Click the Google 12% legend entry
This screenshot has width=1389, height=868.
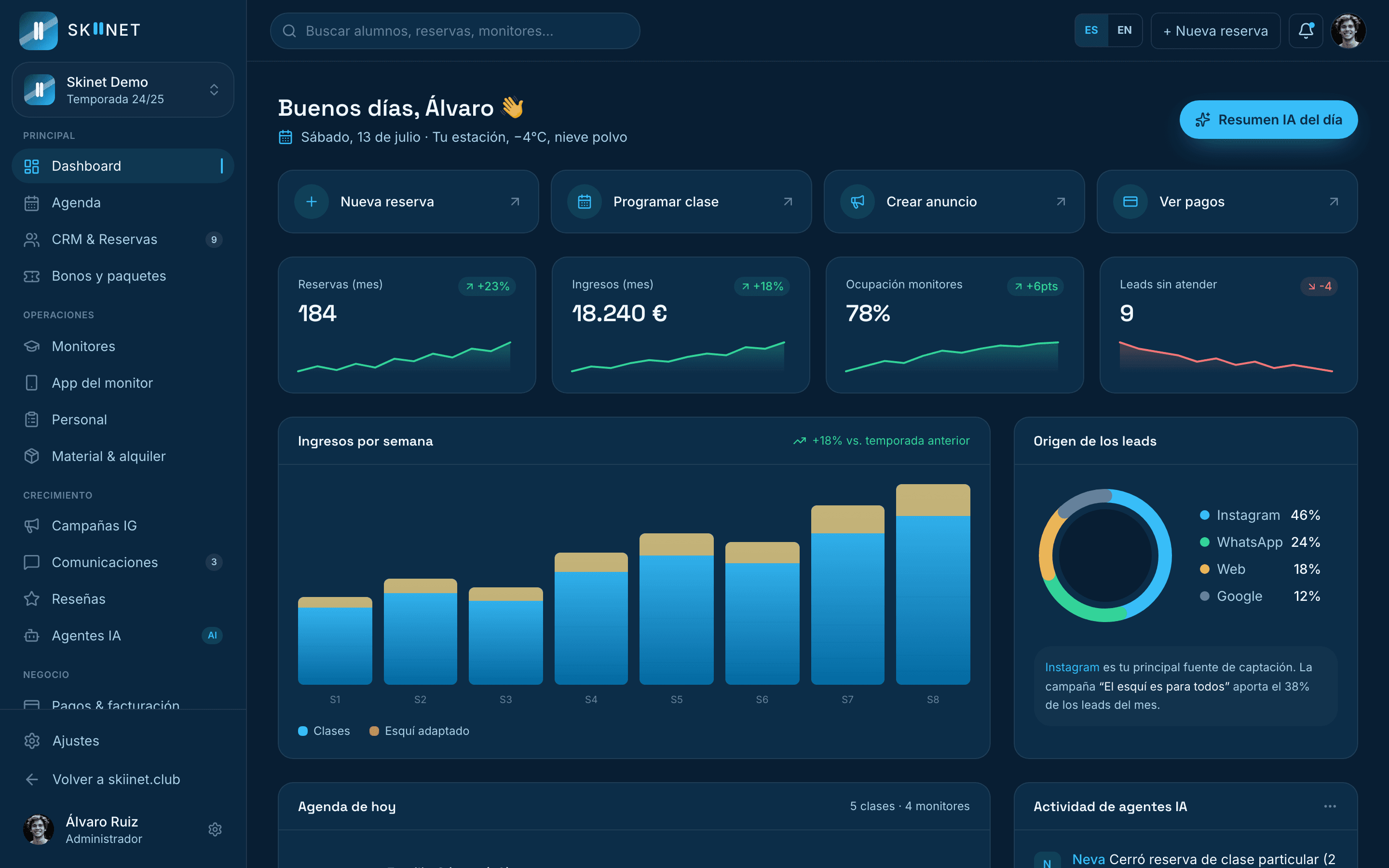tap(1260, 597)
